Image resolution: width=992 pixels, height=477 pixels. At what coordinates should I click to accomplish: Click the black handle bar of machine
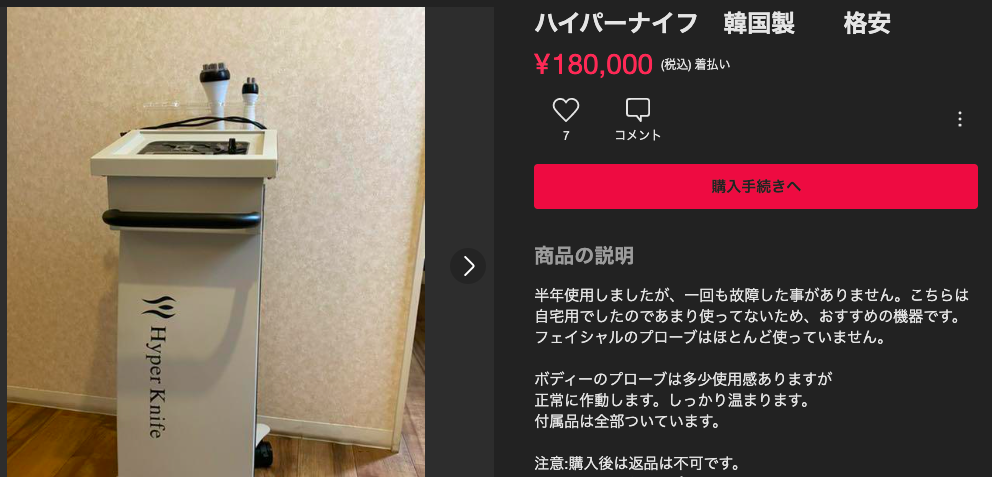[182, 219]
